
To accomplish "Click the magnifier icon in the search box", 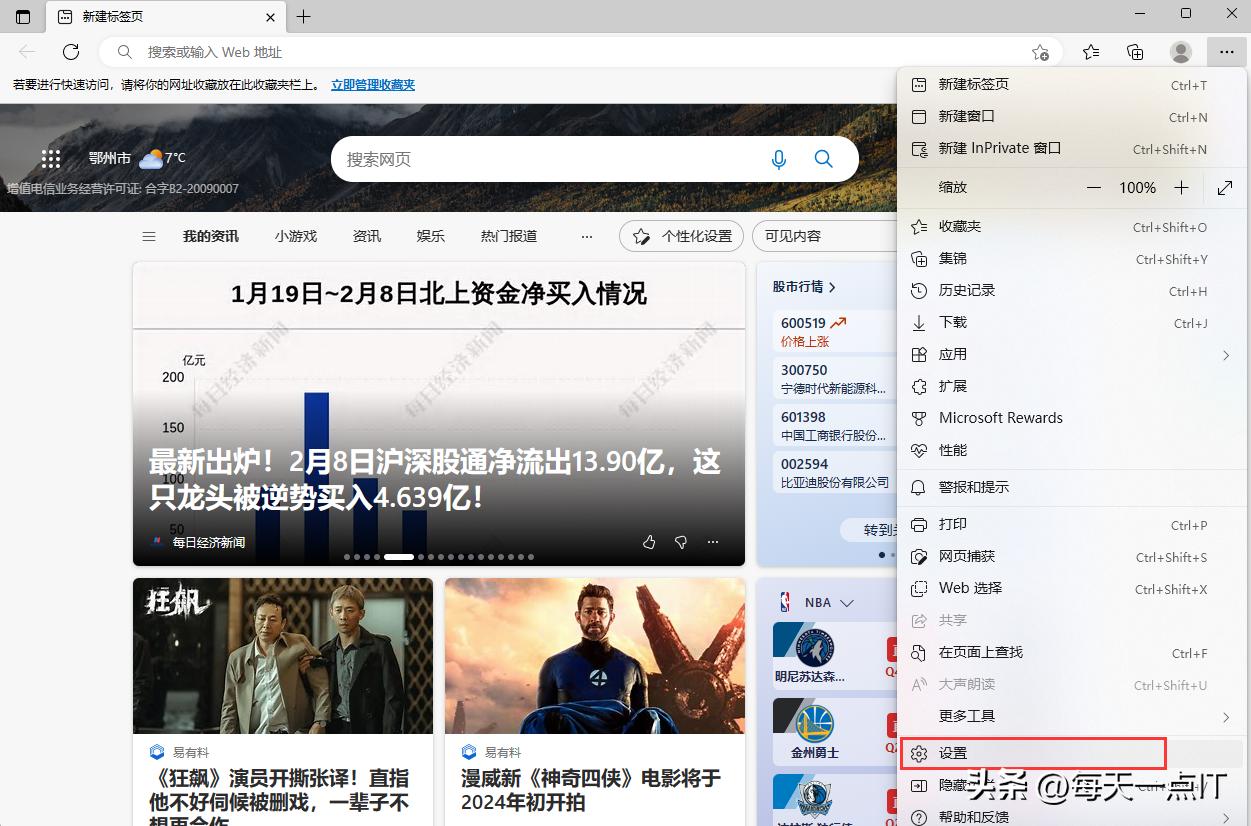I will (822, 158).
